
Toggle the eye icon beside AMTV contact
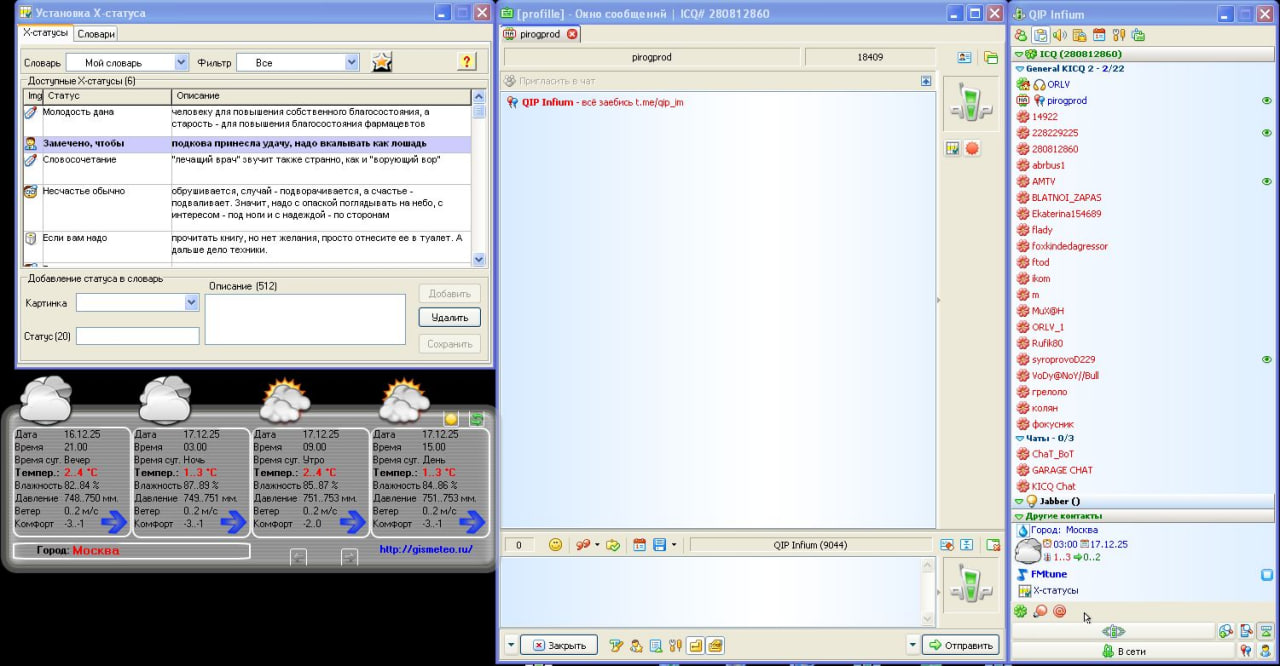(x=1266, y=182)
